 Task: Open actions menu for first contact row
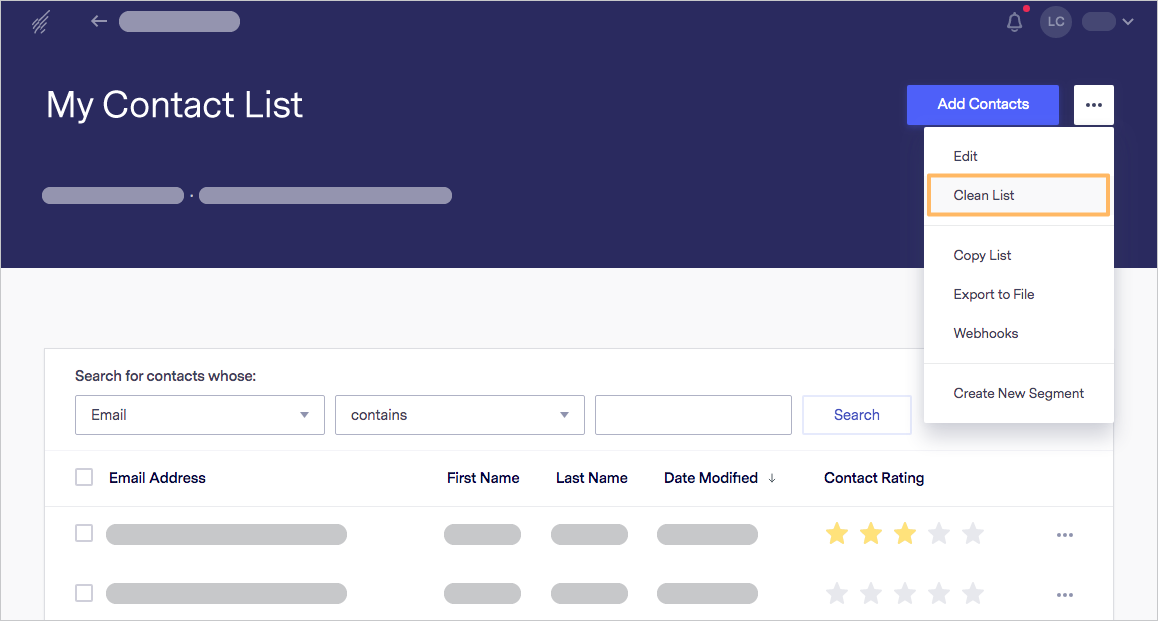1064,535
